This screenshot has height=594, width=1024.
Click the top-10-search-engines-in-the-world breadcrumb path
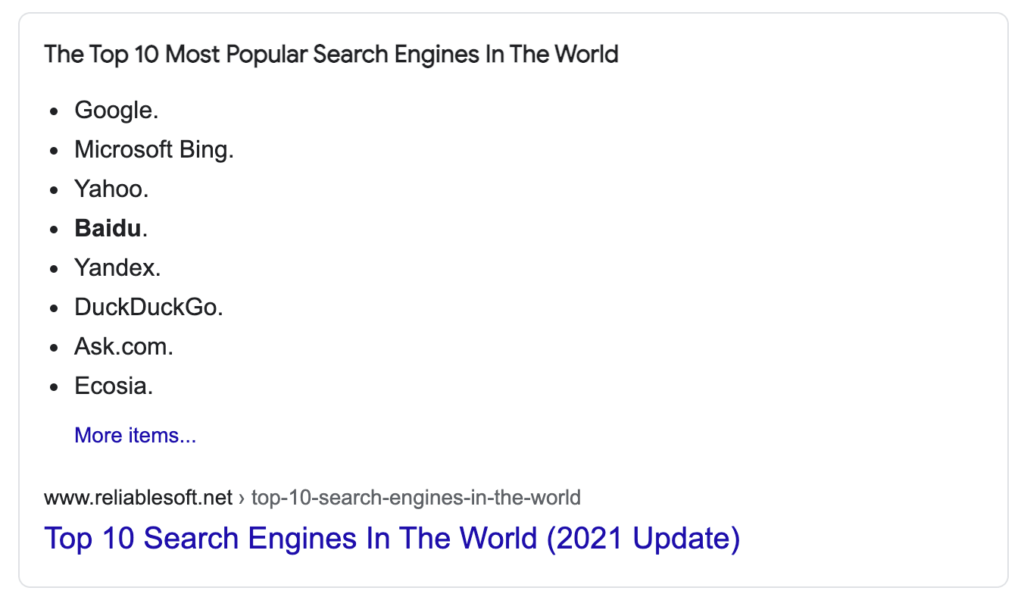pyautogui.click(x=415, y=497)
